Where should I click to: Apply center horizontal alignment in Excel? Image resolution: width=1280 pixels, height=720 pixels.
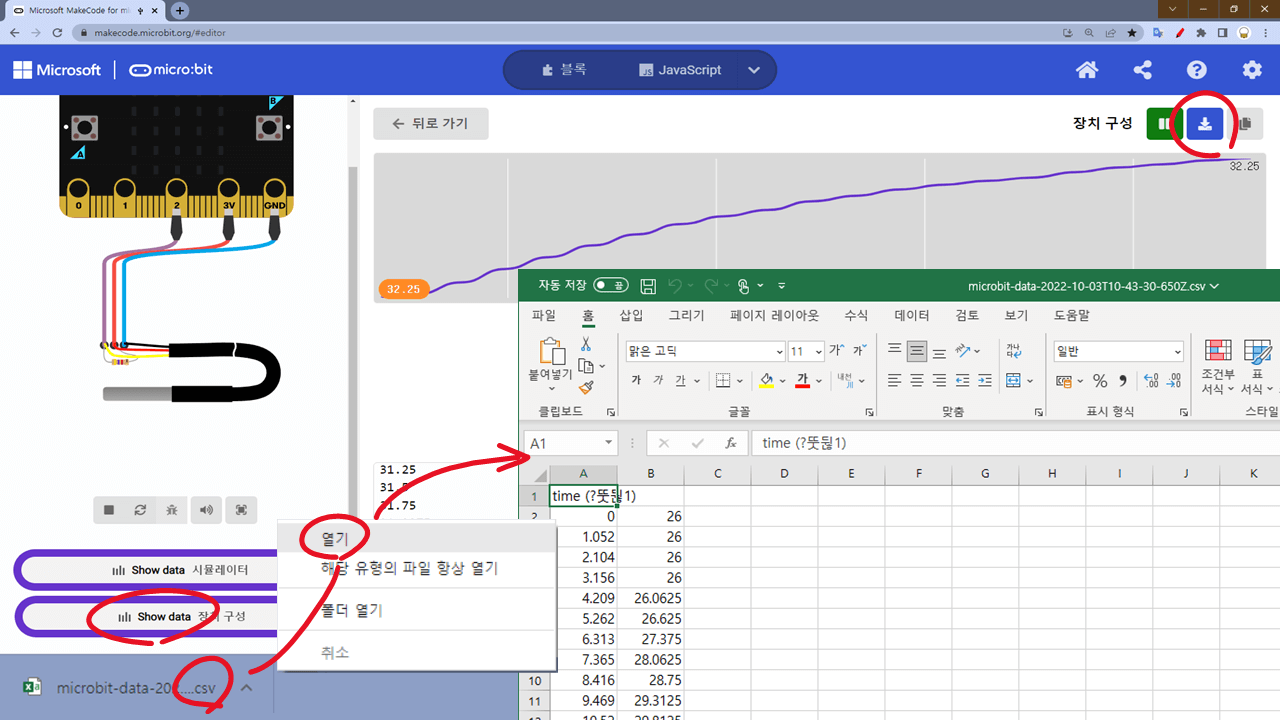pyautogui.click(x=917, y=381)
